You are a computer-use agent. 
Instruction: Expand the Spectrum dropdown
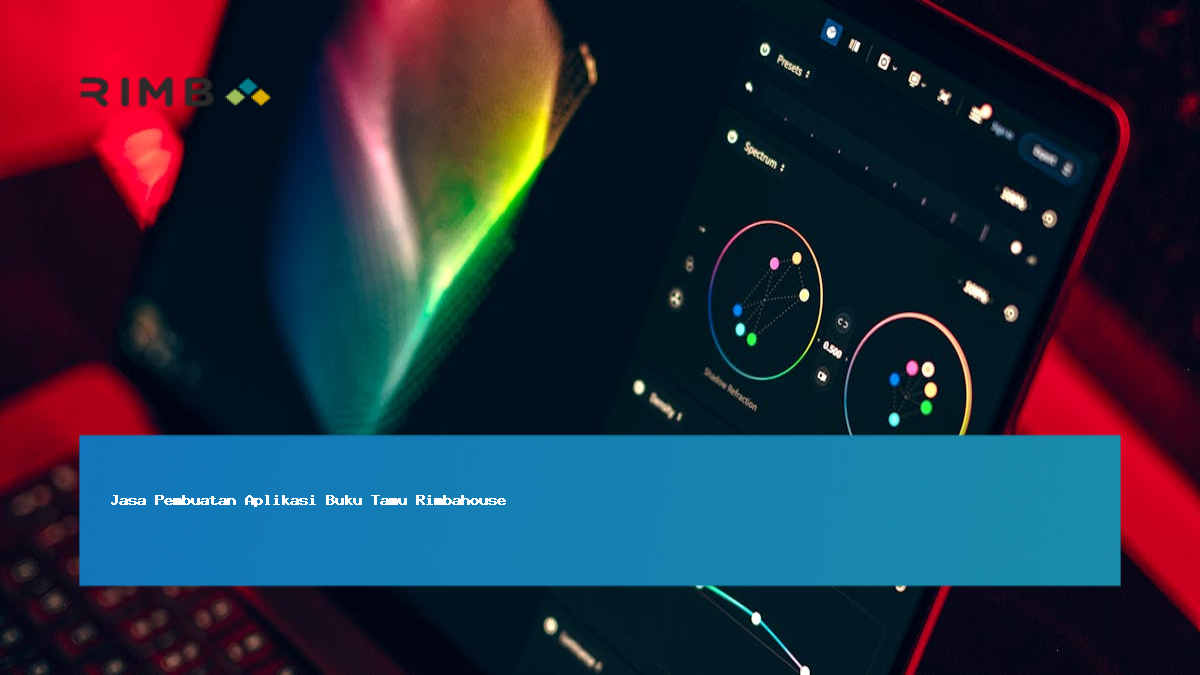(765, 156)
